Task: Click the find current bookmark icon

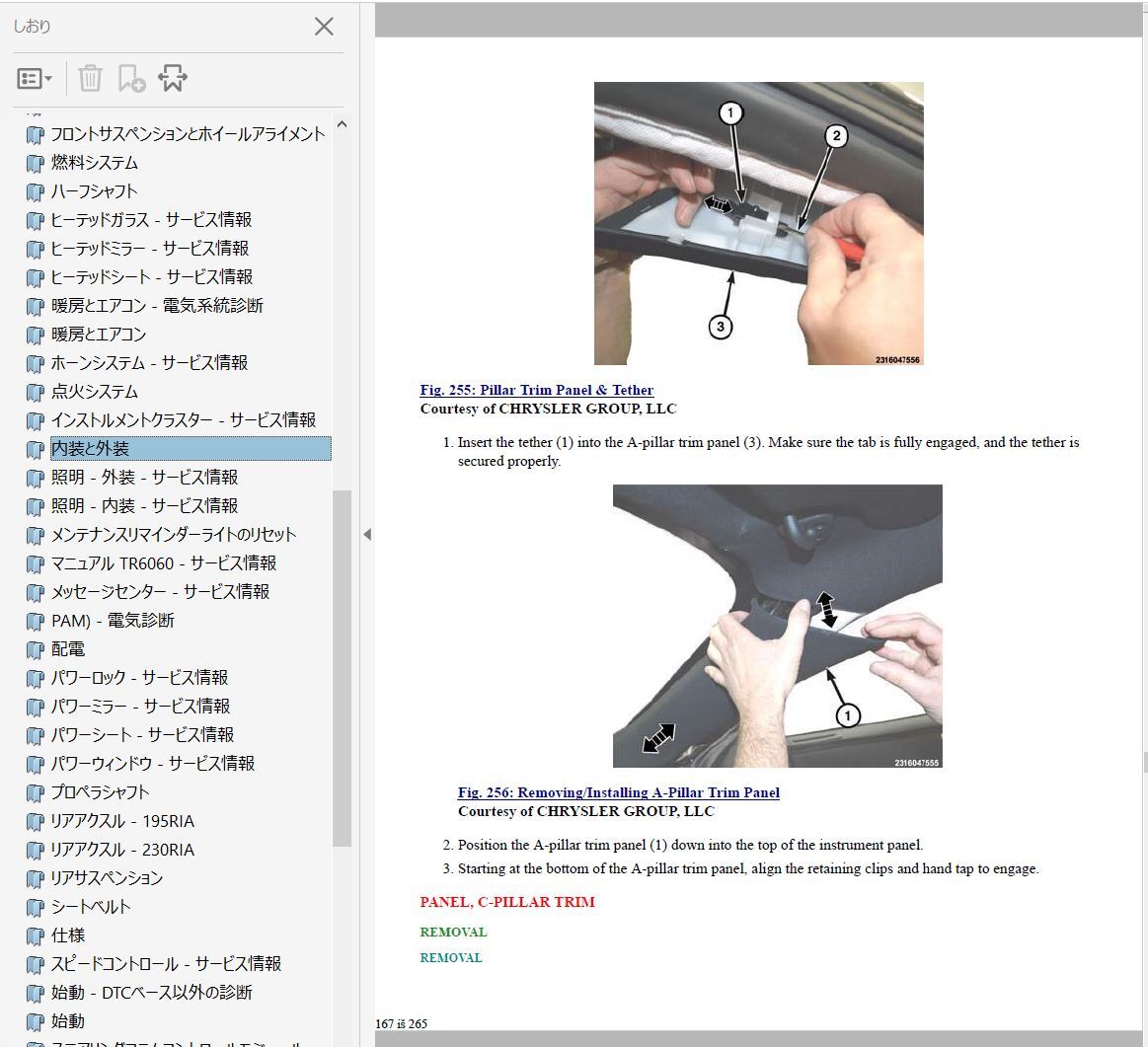Action: (x=173, y=78)
